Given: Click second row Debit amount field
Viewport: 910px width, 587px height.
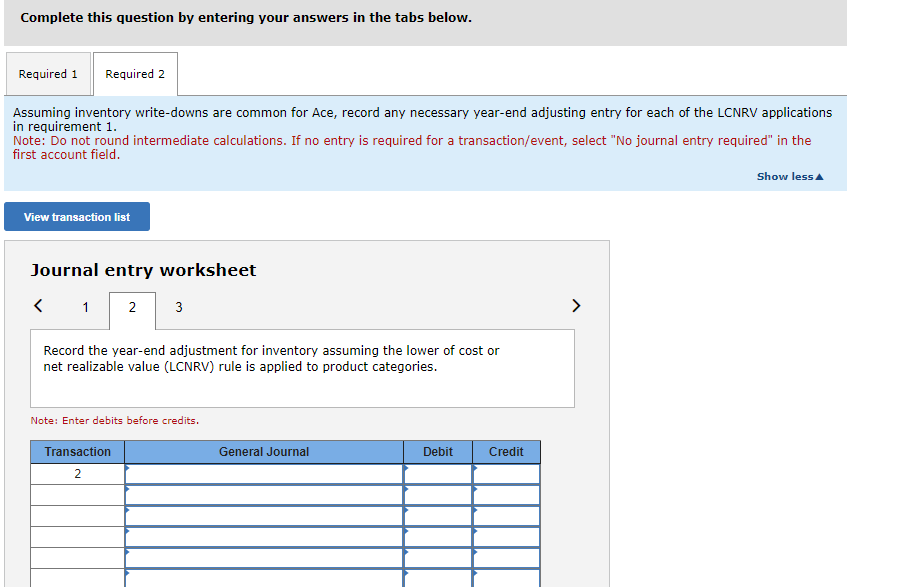Looking at the screenshot, I should click(438, 495).
